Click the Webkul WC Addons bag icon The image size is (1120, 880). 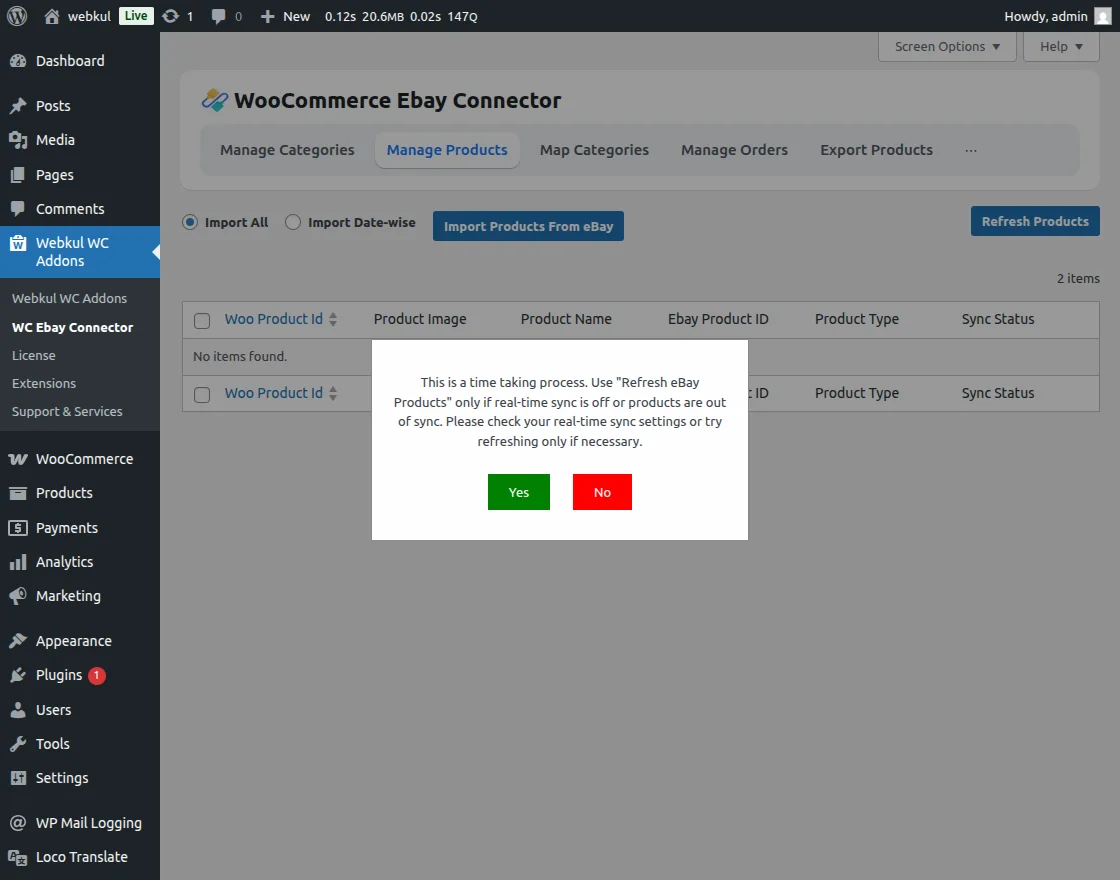[x=18, y=244]
